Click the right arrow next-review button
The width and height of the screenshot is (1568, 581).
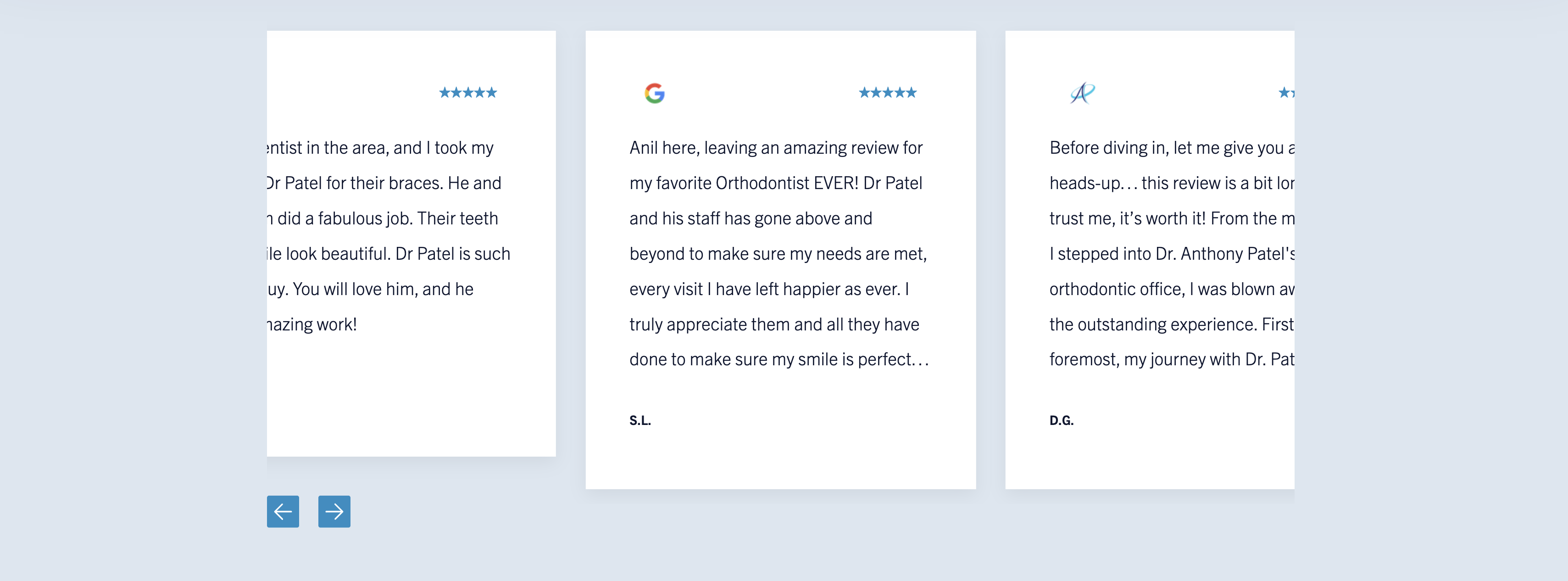pos(334,512)
